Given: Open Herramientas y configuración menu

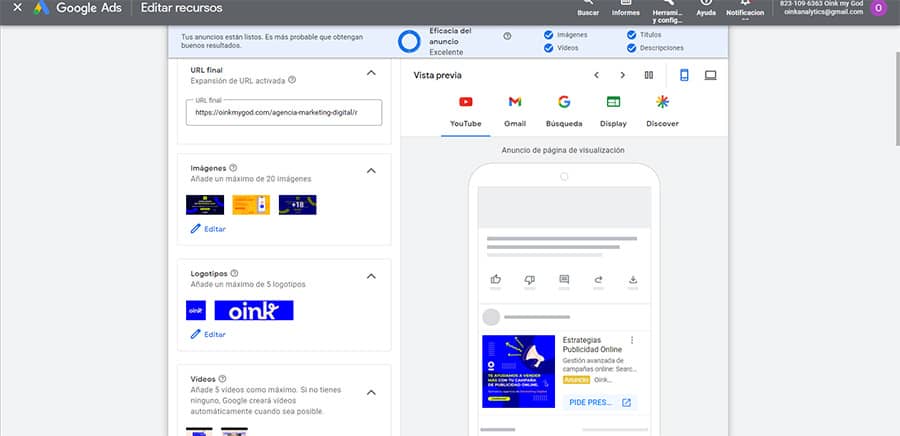Looking at the screenshot, I should (x=668, y=11).
